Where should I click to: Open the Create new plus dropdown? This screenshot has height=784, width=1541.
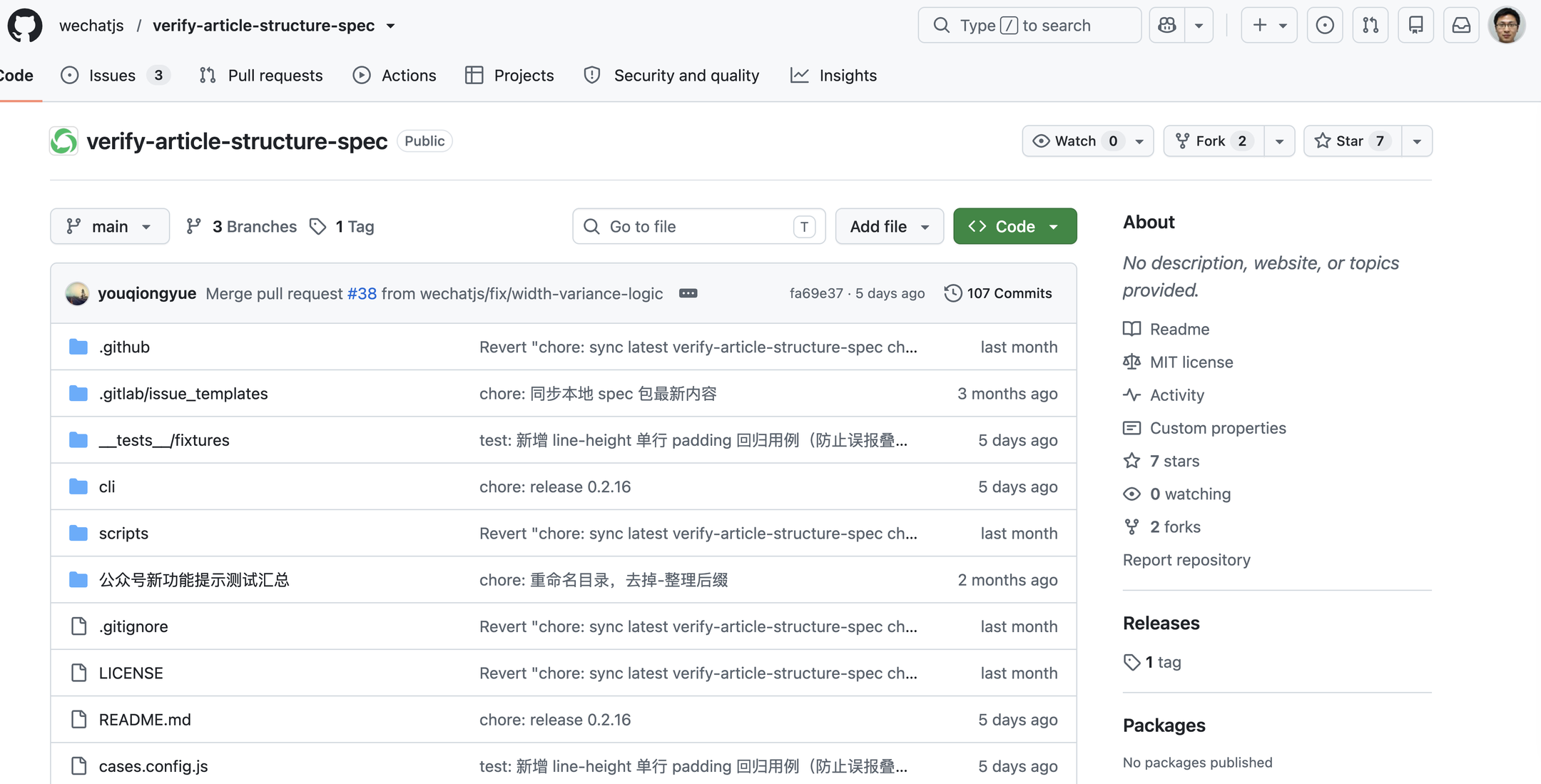click(1269, 26)
